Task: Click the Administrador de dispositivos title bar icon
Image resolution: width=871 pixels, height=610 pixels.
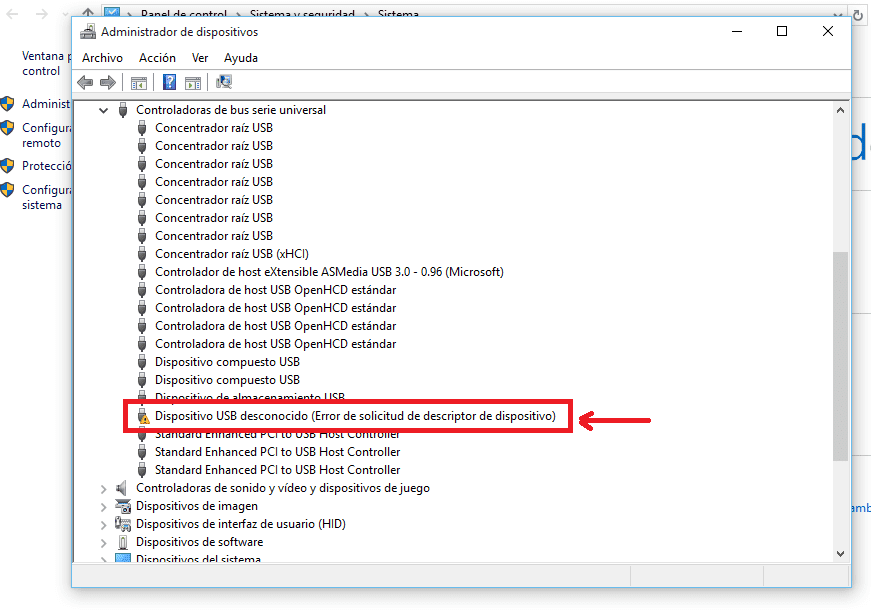Action: coord(88,32)
